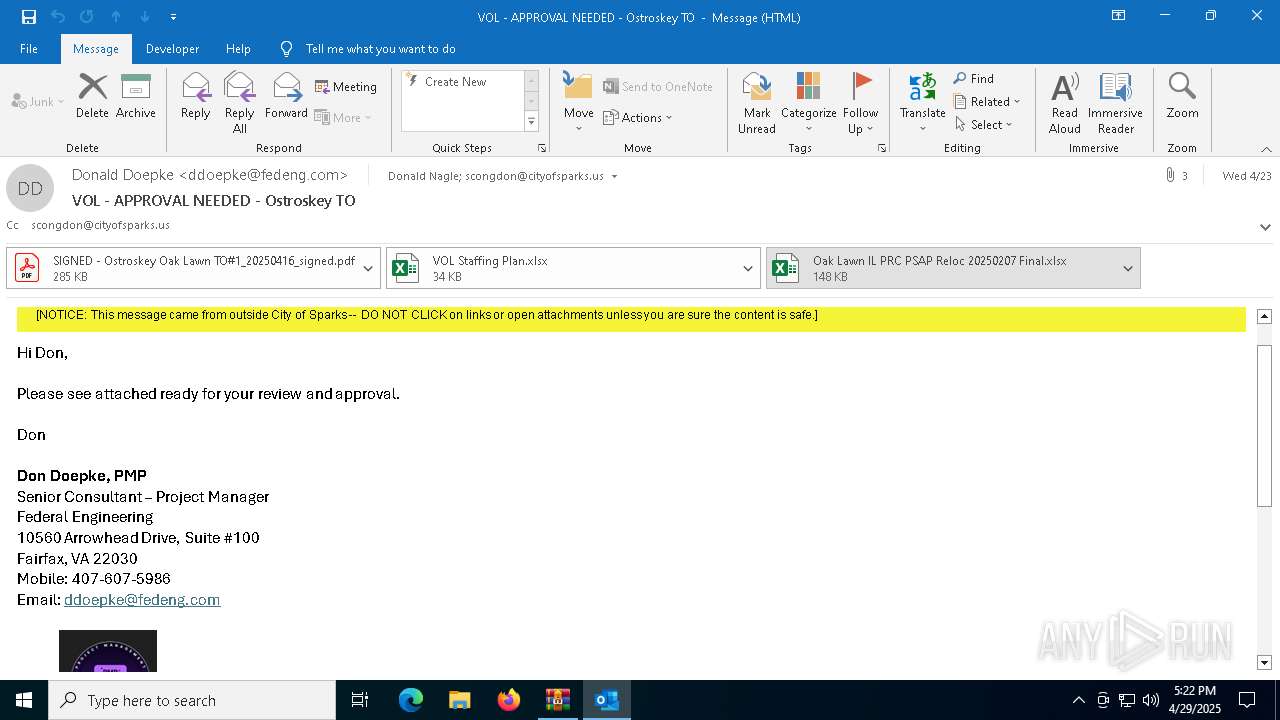This screenshot has width=1280, height=720.
Task: Click the Windows Start button
Action: pos(24,700)
